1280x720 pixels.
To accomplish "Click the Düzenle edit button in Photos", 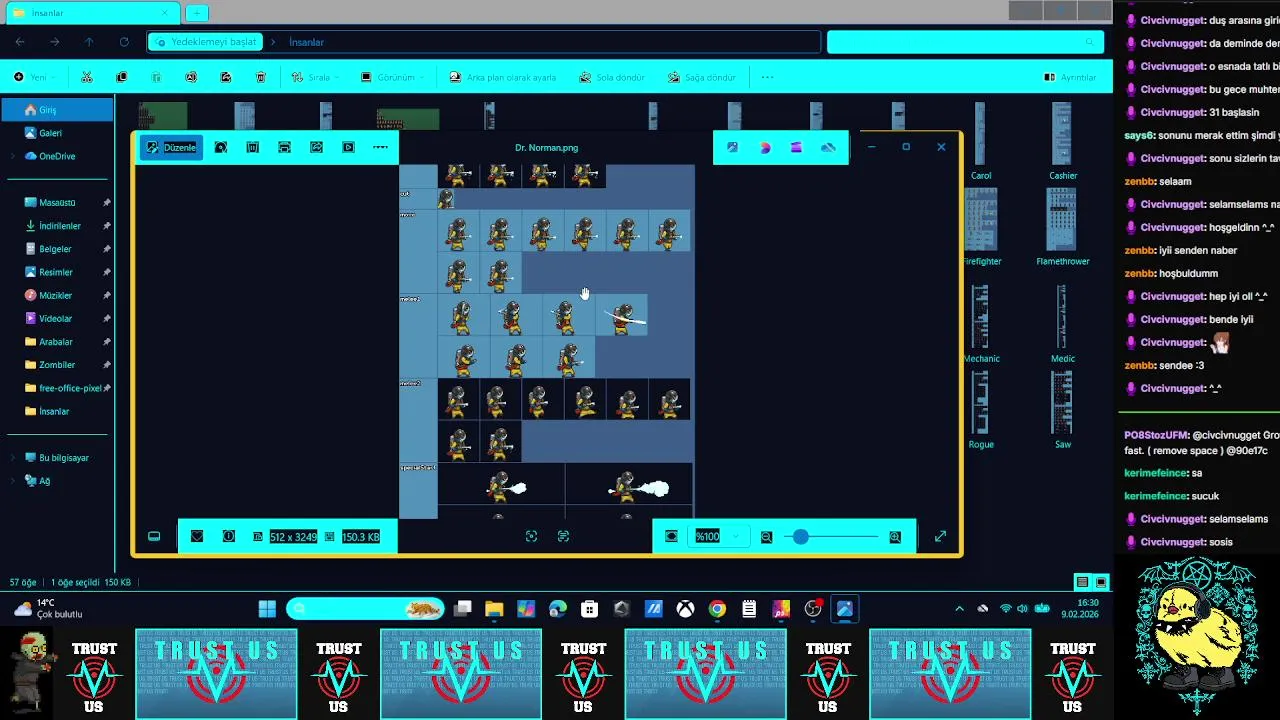I will (171, 147).
